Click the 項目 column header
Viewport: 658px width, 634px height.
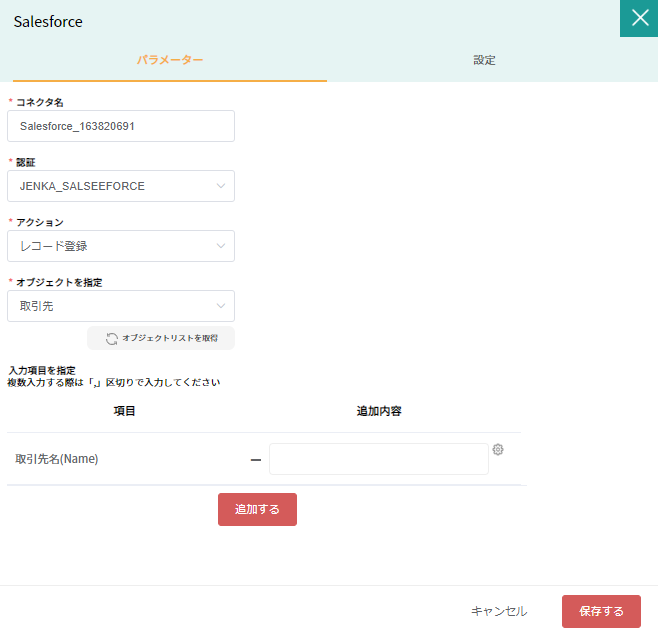(124, 411)
